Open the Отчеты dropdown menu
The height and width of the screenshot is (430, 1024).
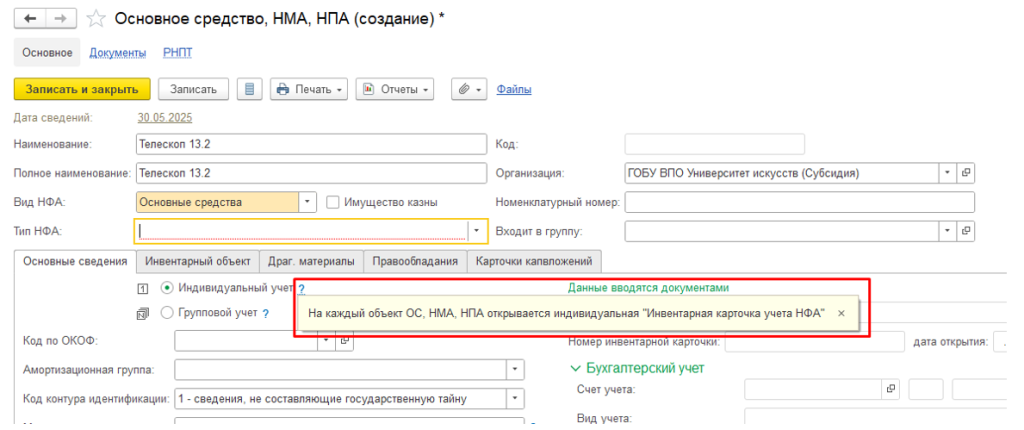click(x=394, y=90)
